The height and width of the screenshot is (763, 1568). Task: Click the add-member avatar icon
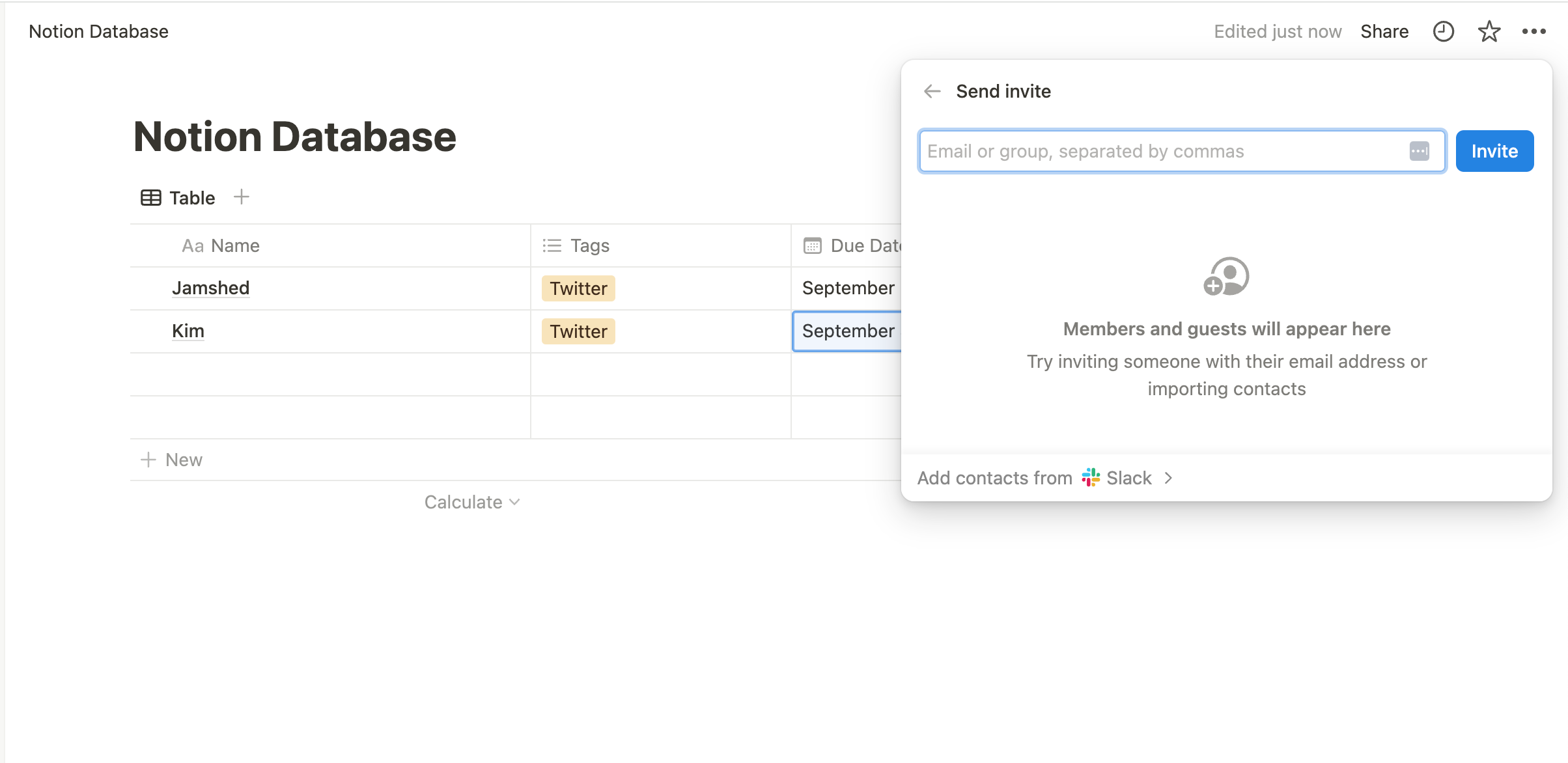click(x=1226, y=277)
